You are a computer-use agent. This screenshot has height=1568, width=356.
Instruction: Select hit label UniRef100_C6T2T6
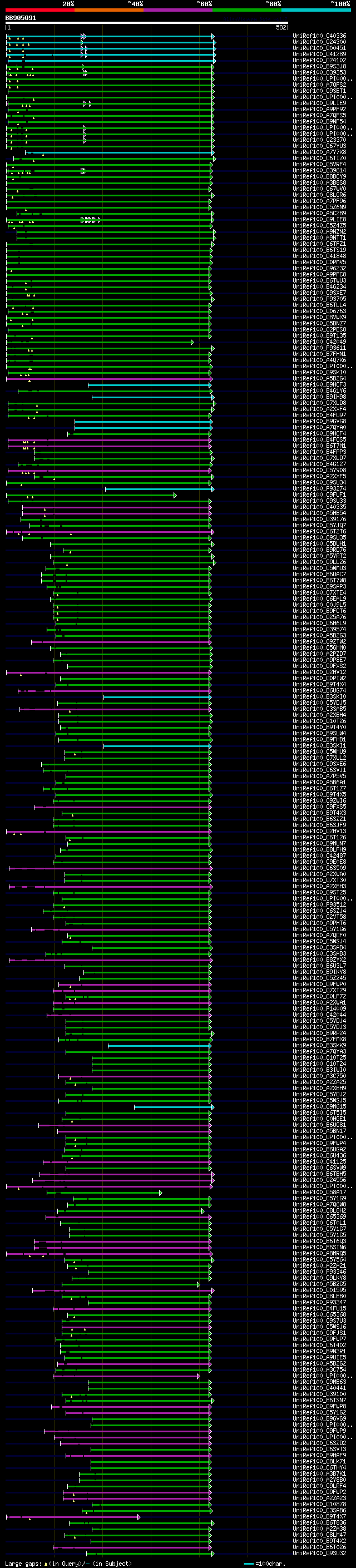pyautogui.click(x=319, y=531)
